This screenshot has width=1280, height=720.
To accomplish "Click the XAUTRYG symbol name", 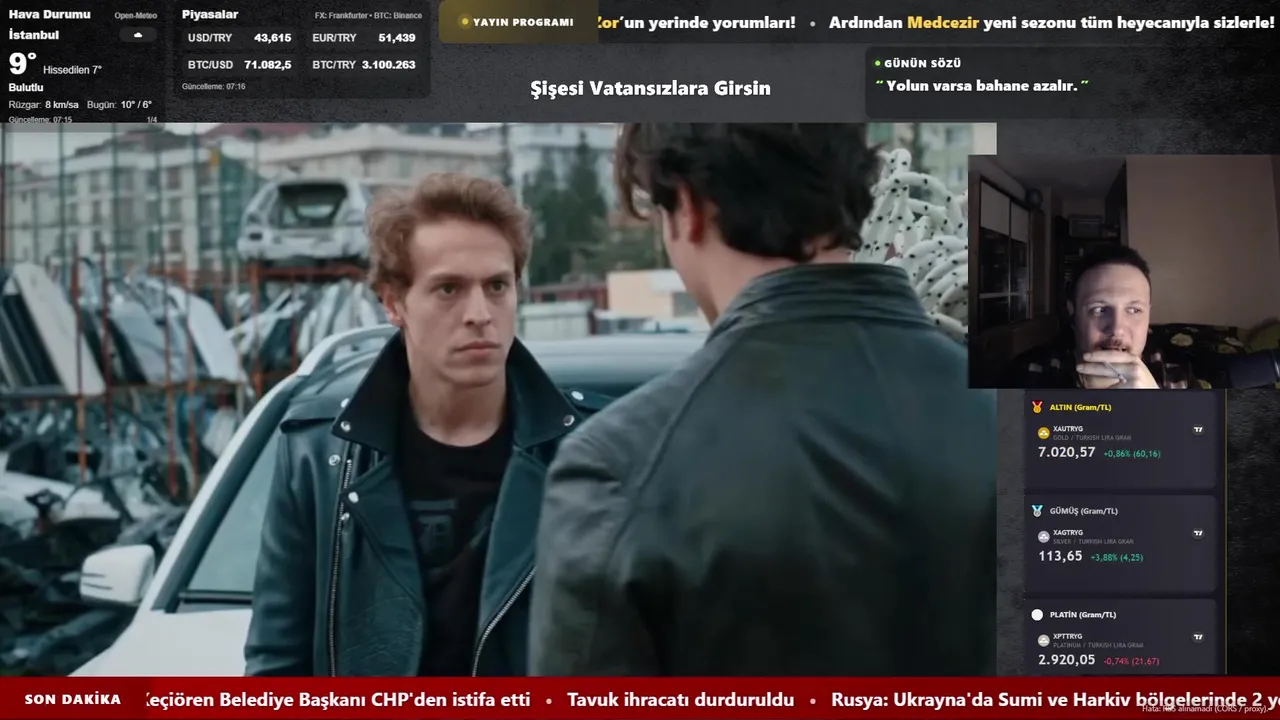I will tap(1068, 429).
